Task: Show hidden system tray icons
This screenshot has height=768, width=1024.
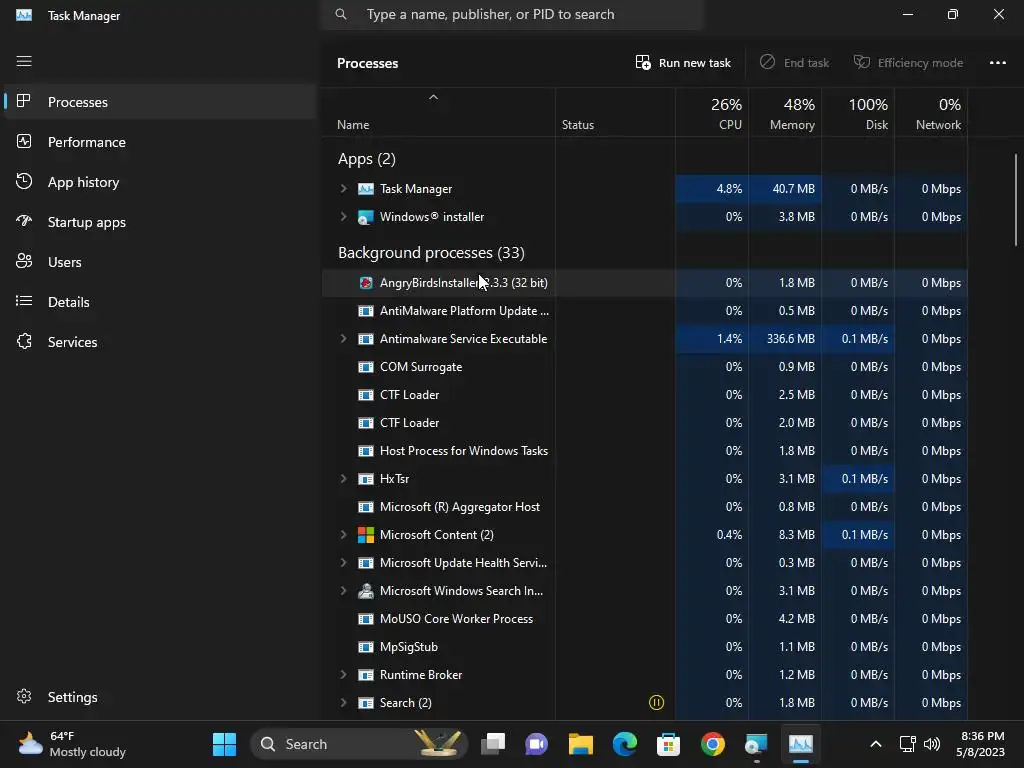Action: [x=876, y=744]
